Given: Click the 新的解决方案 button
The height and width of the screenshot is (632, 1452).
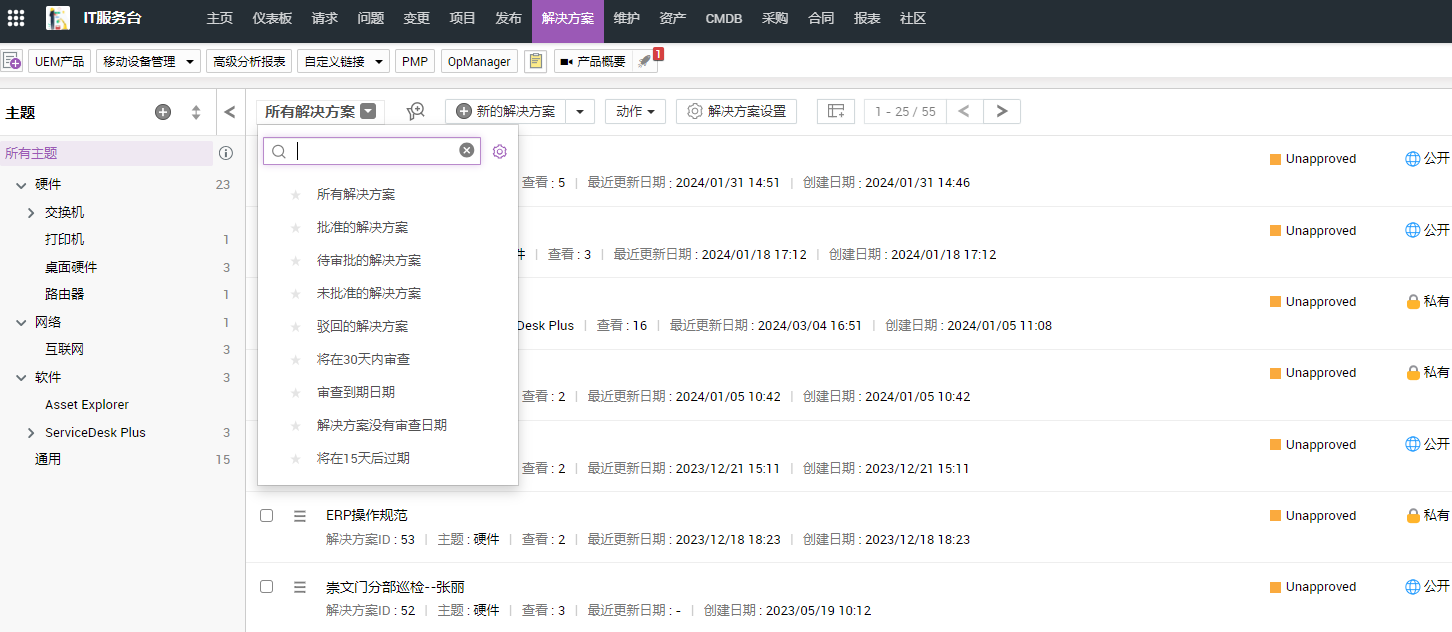Looking at the screenshot, I should coord(506,111).
